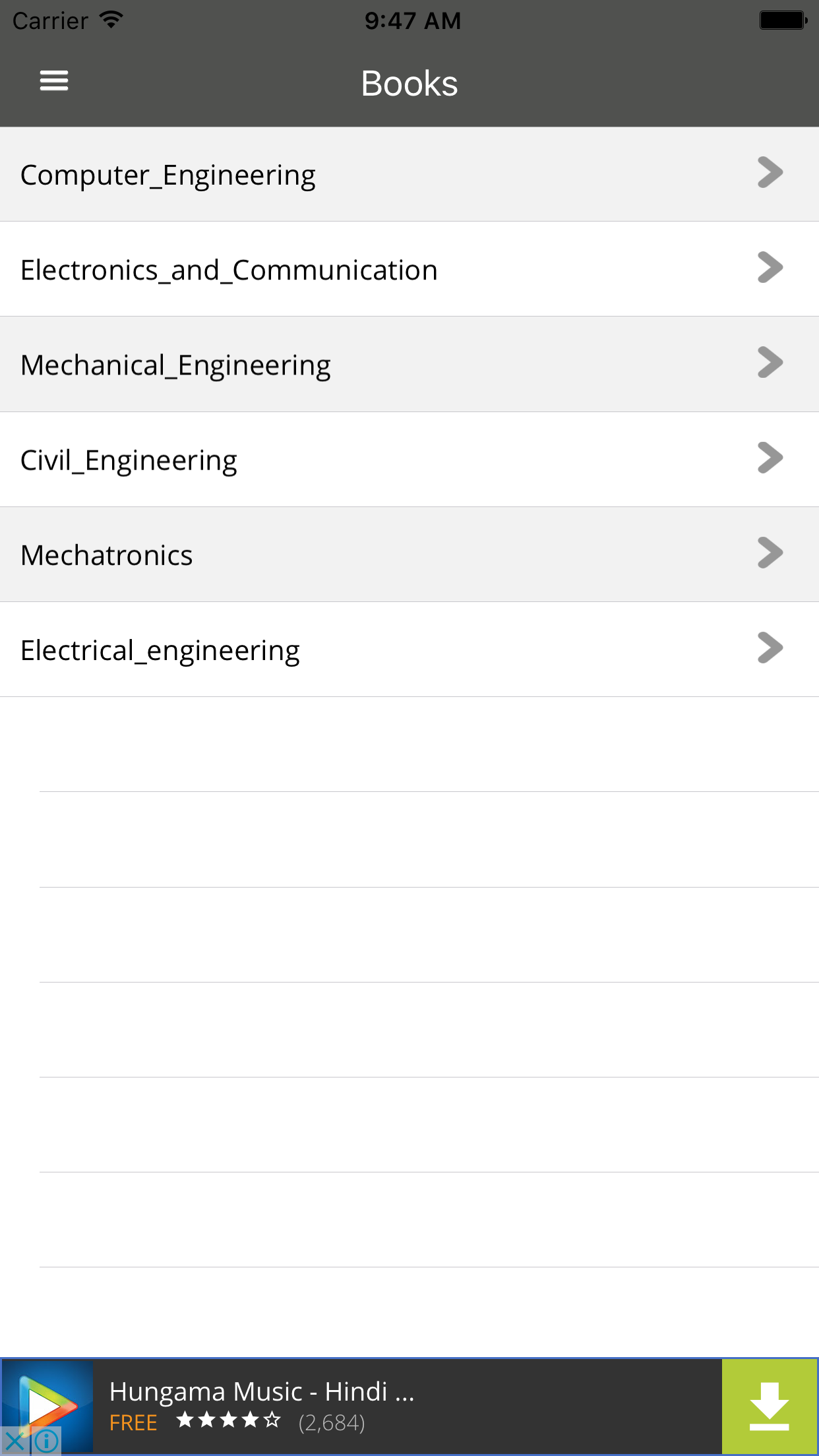Viewport: 819px width, 1456px height.
Task: Click the chevron beside Mechatronics
Action: [x=770, y=553]
